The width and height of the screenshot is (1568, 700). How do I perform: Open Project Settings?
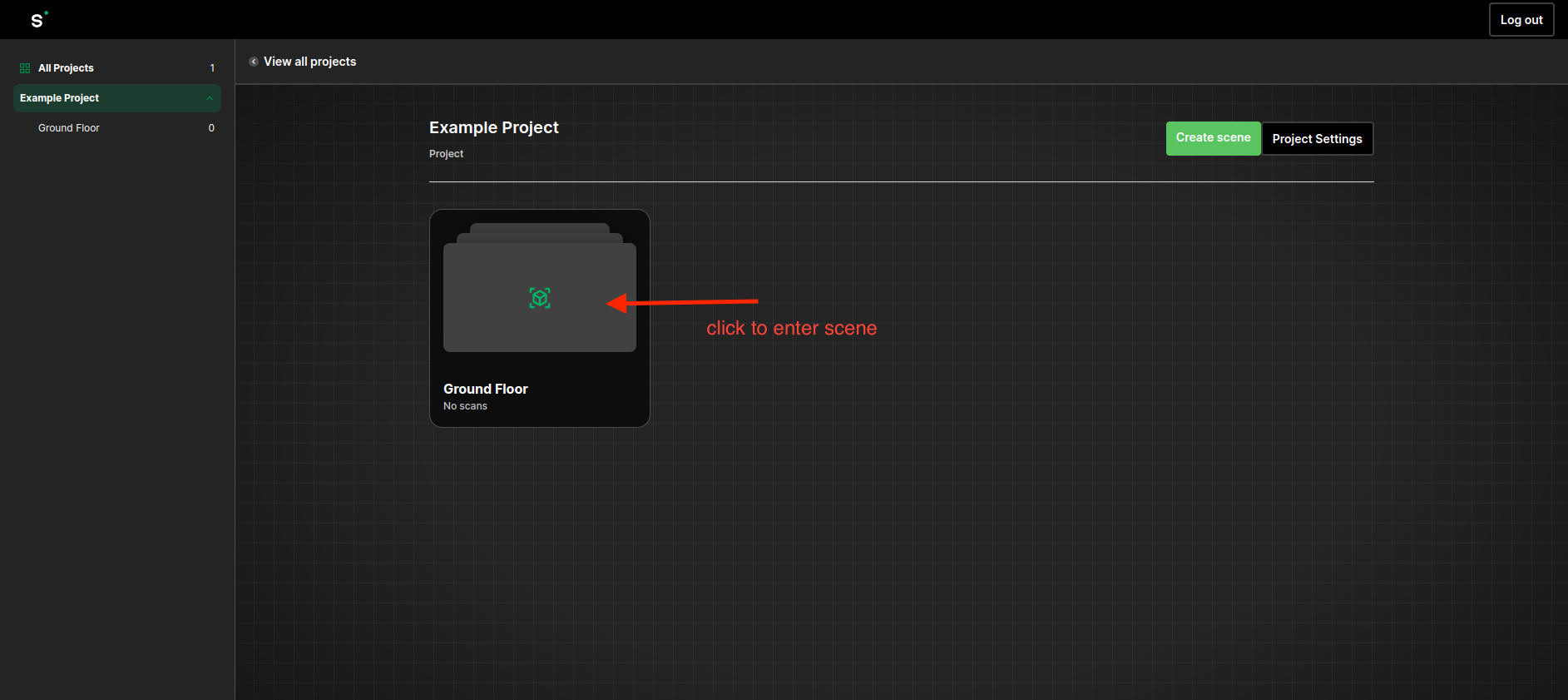point(1317,139)
